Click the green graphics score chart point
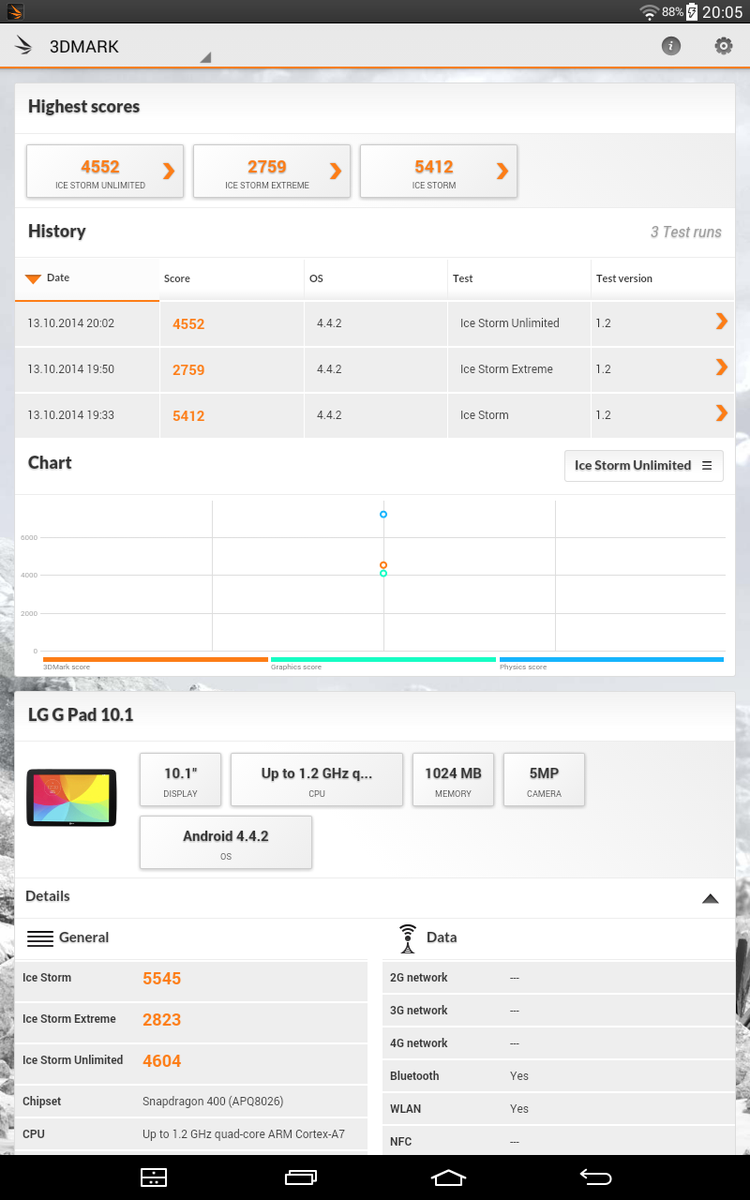Screen dimensions: 750x1200 [x=383, y=574]
